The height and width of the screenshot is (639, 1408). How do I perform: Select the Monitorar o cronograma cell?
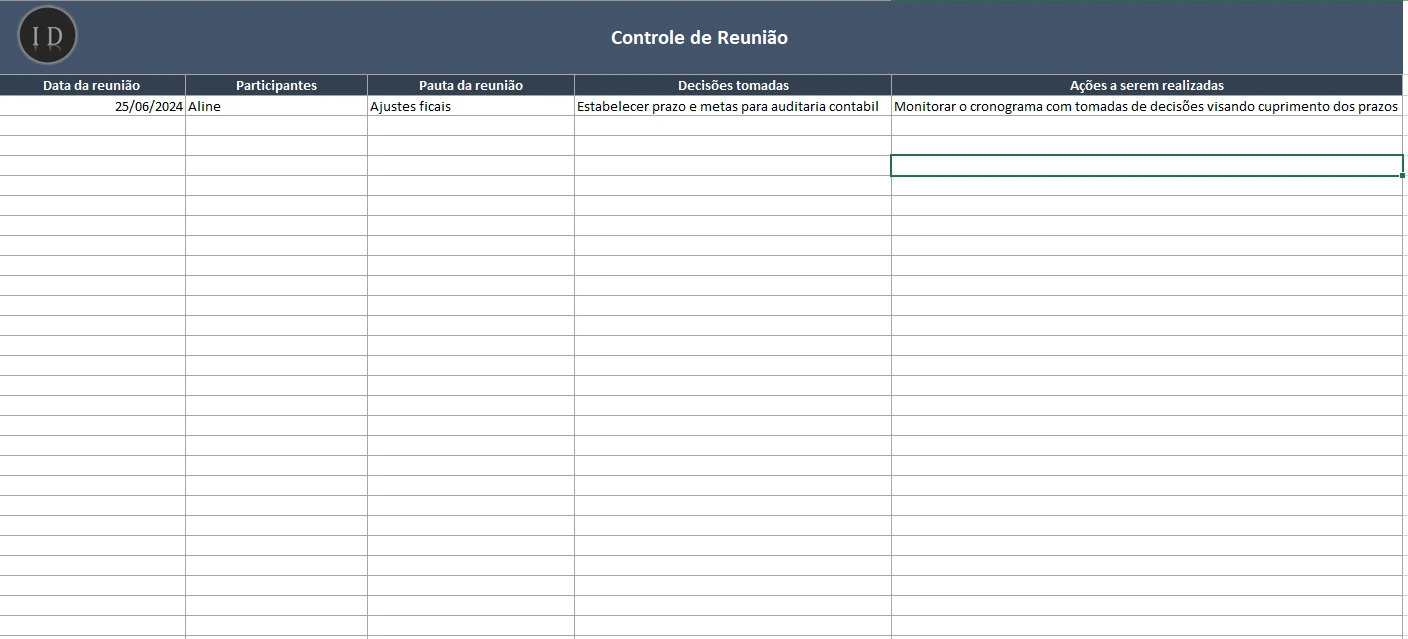tap(1146, 106)
